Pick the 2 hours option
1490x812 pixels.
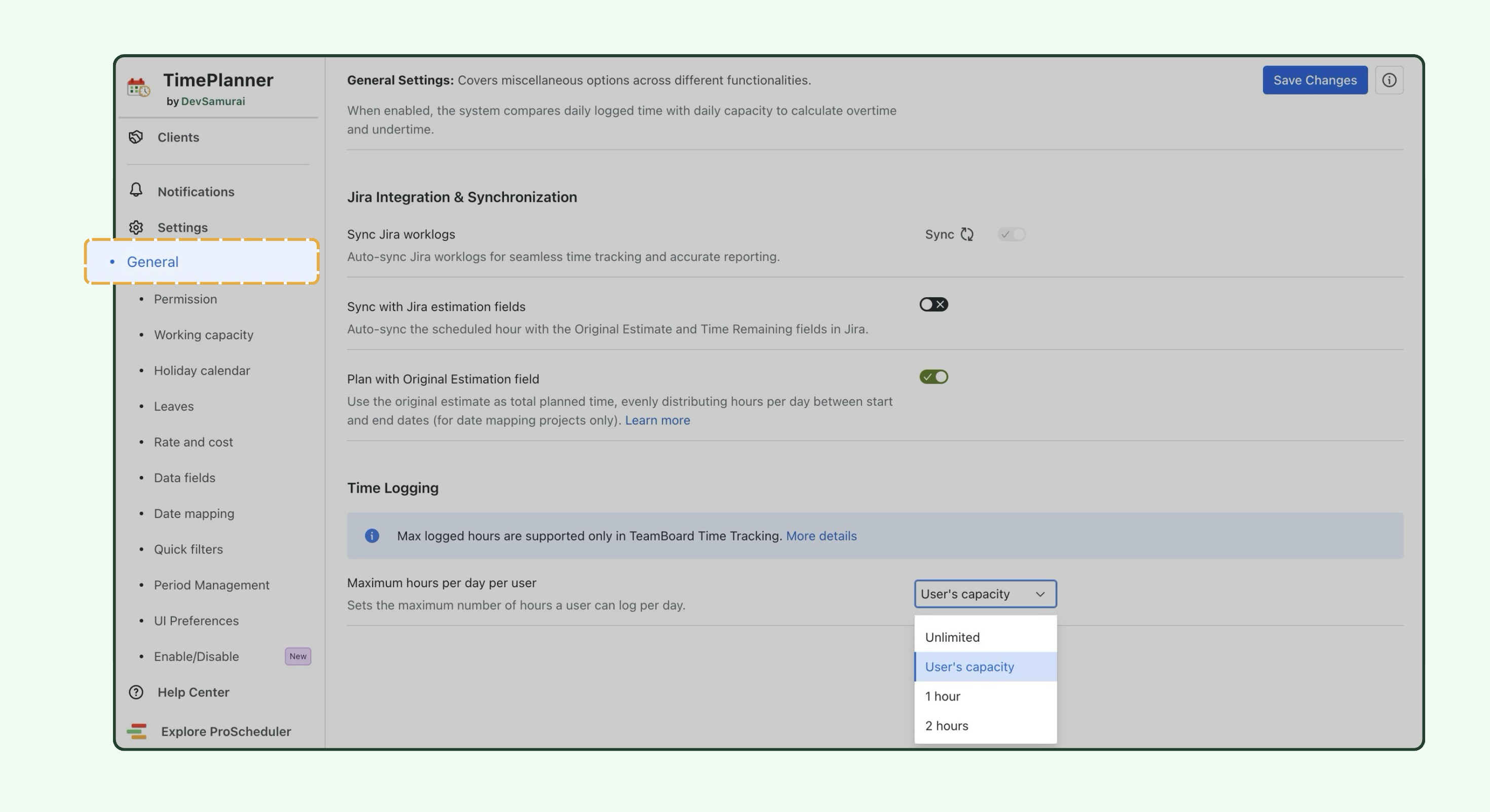click(985, 725)
